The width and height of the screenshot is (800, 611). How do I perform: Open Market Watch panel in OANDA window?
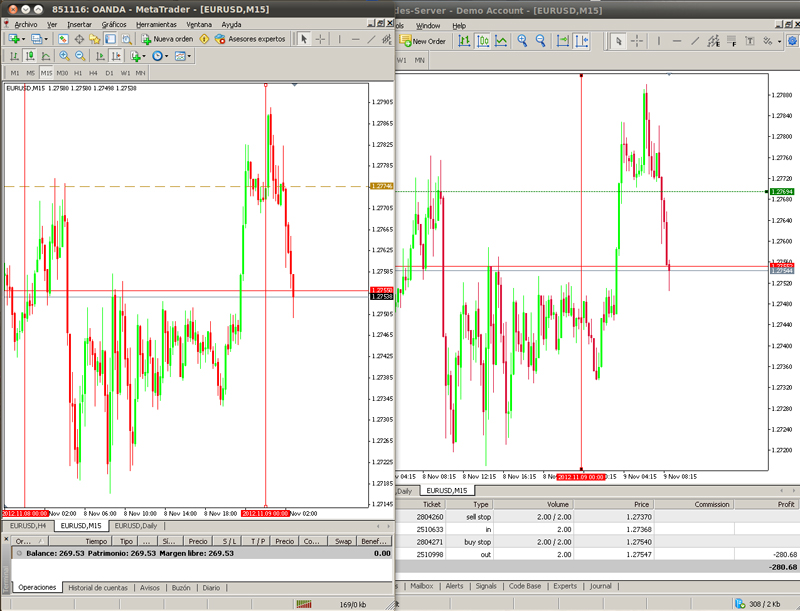tap(65, 39)
